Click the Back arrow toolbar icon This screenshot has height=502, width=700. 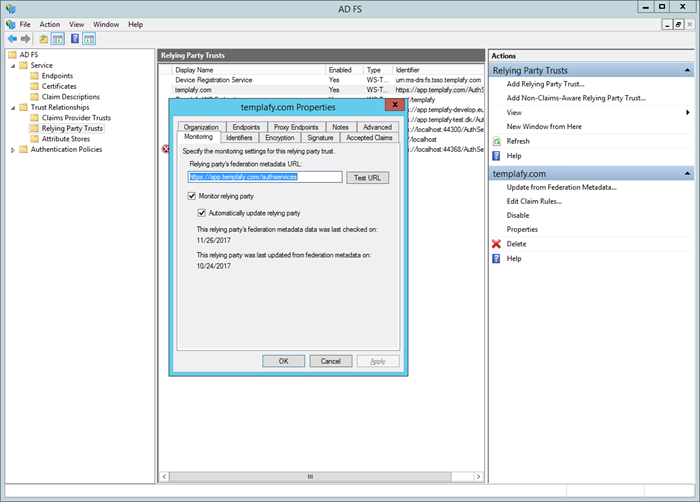[x=12, y=39]
